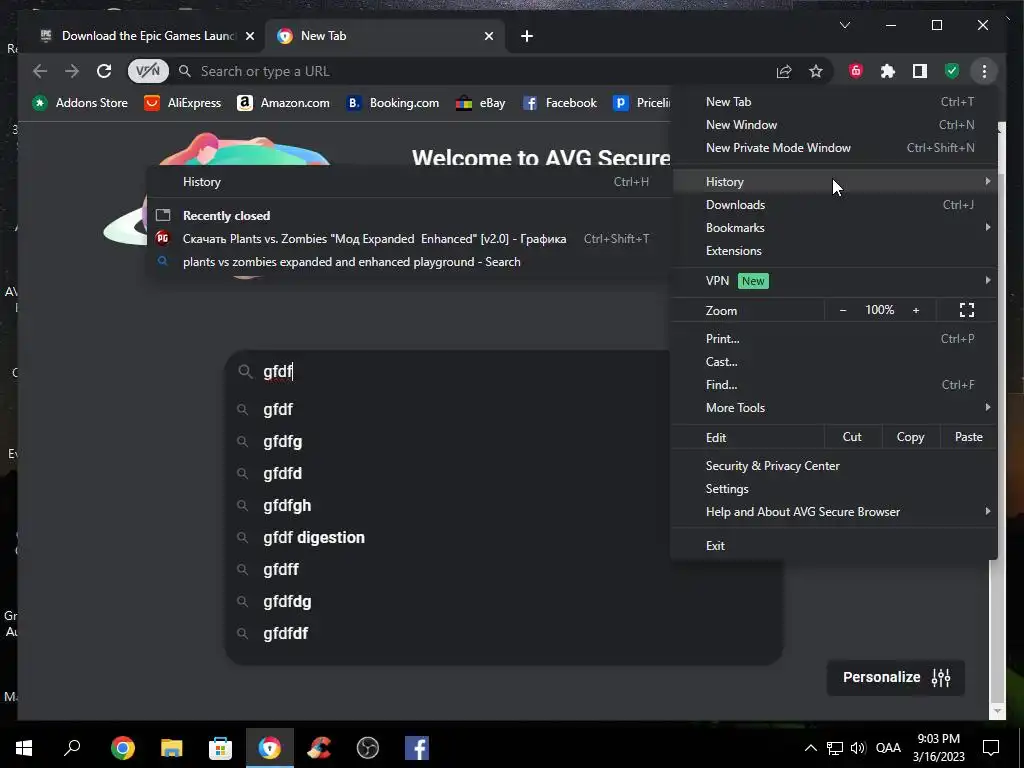Screen dimensions: 1024x768
Task: Increase zoom with plus button
Action: tap(916, 310)
